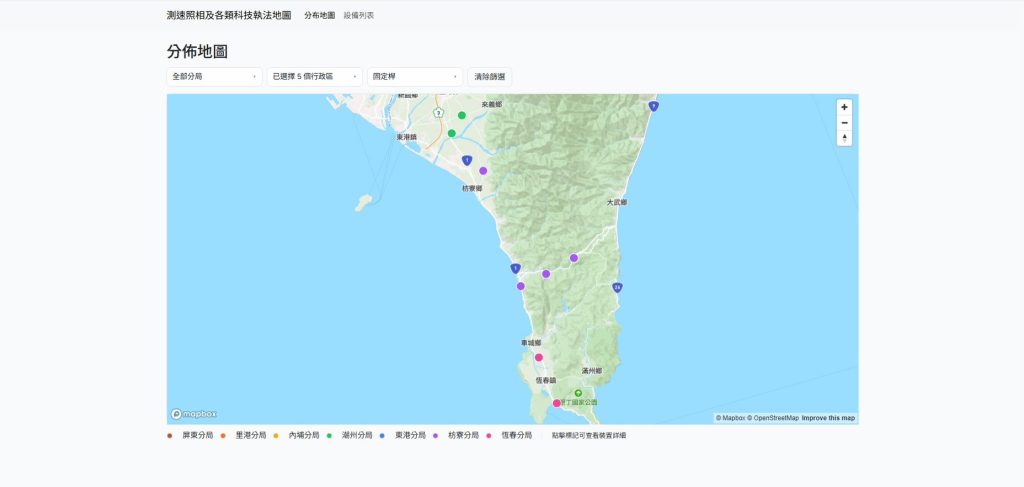Go to the 分布地圖 tab
Image resolution: width=1024 pixels, height=487 pixels.
pos(319,16)
